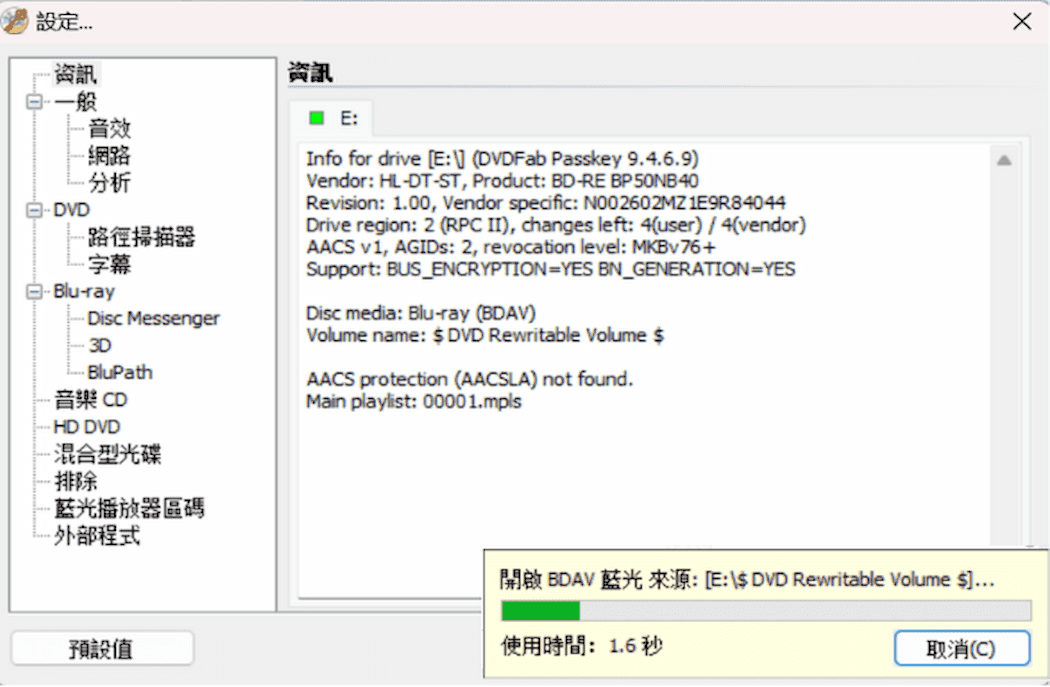
Task: Click the 'Disc media: Blu-ray (BDAV)' line
Action: [421, 313]
